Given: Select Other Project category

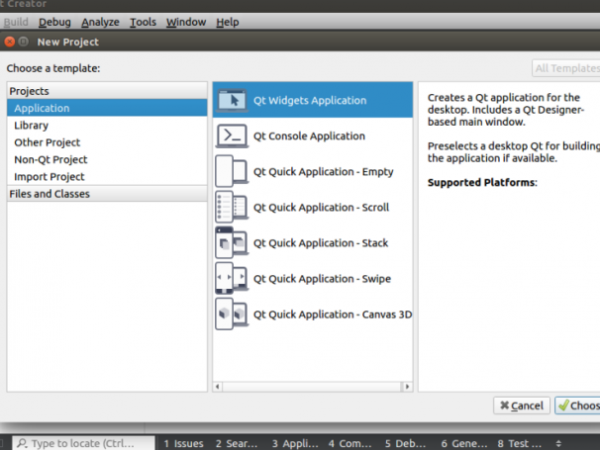Looking at the screenshot, I should click(x=47, y=142).
